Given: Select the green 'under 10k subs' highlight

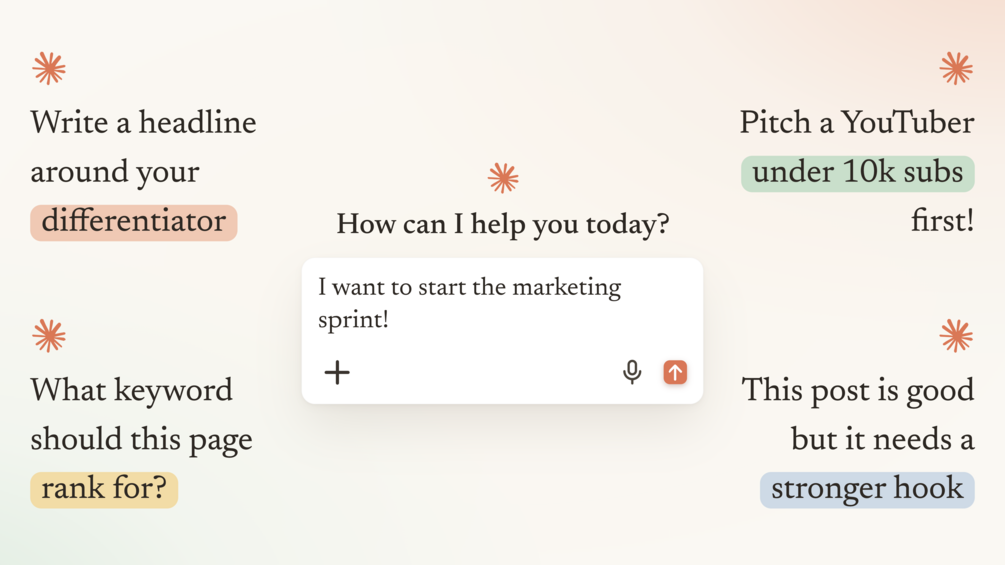Looking at the screenshot, I should pos(858,174).
